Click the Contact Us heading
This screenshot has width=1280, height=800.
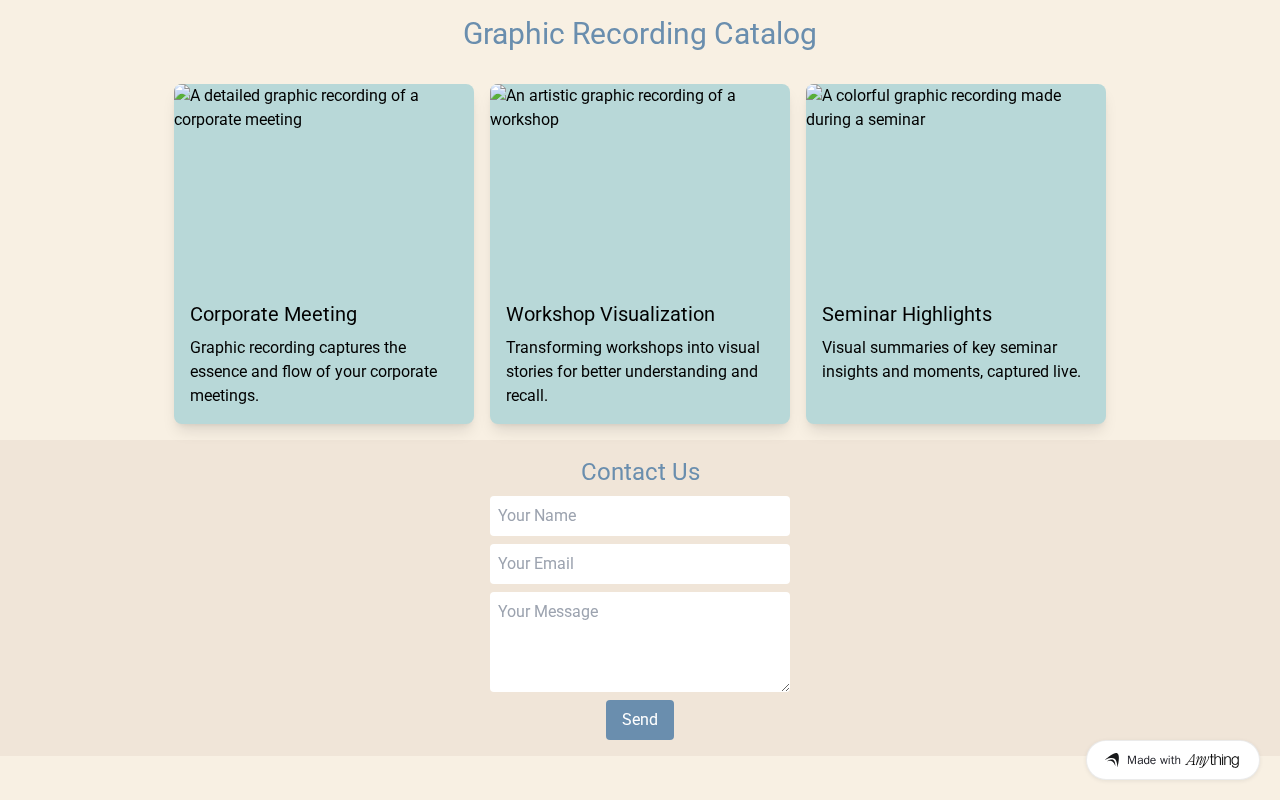640,472
